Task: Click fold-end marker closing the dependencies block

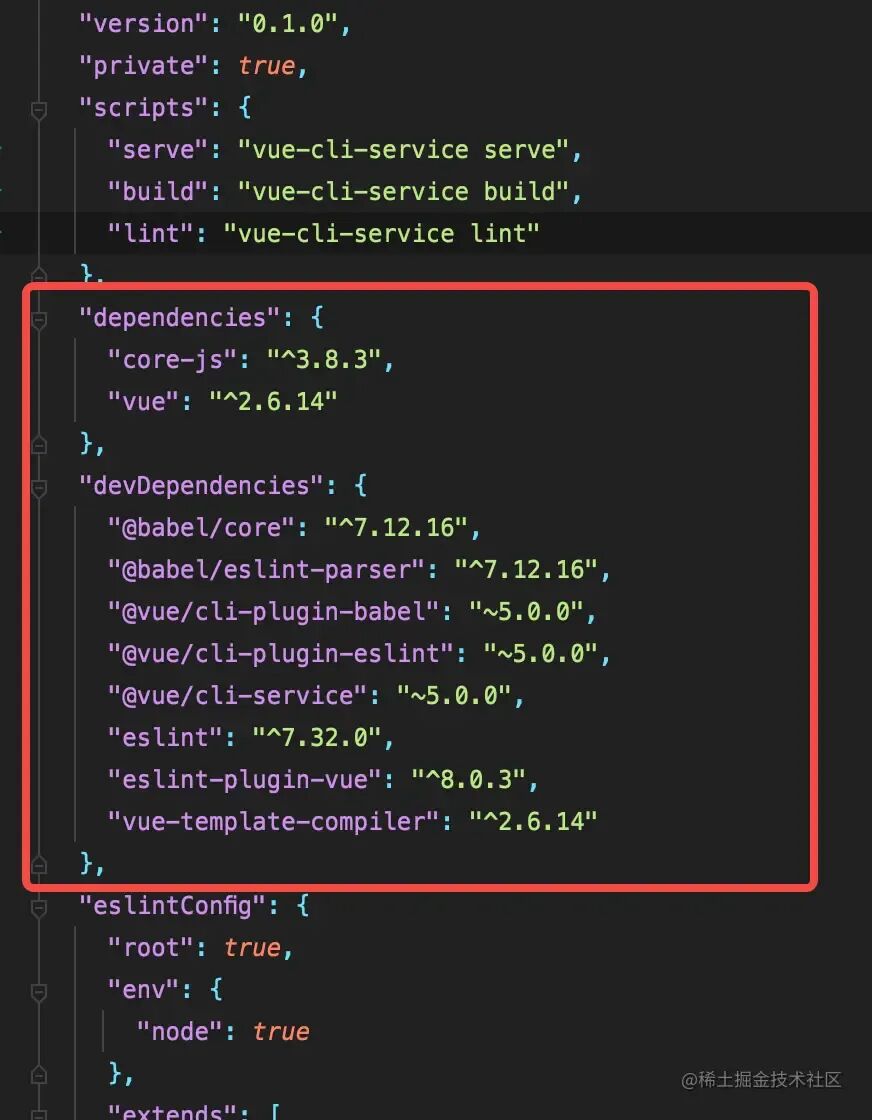Action: [39, 444]
